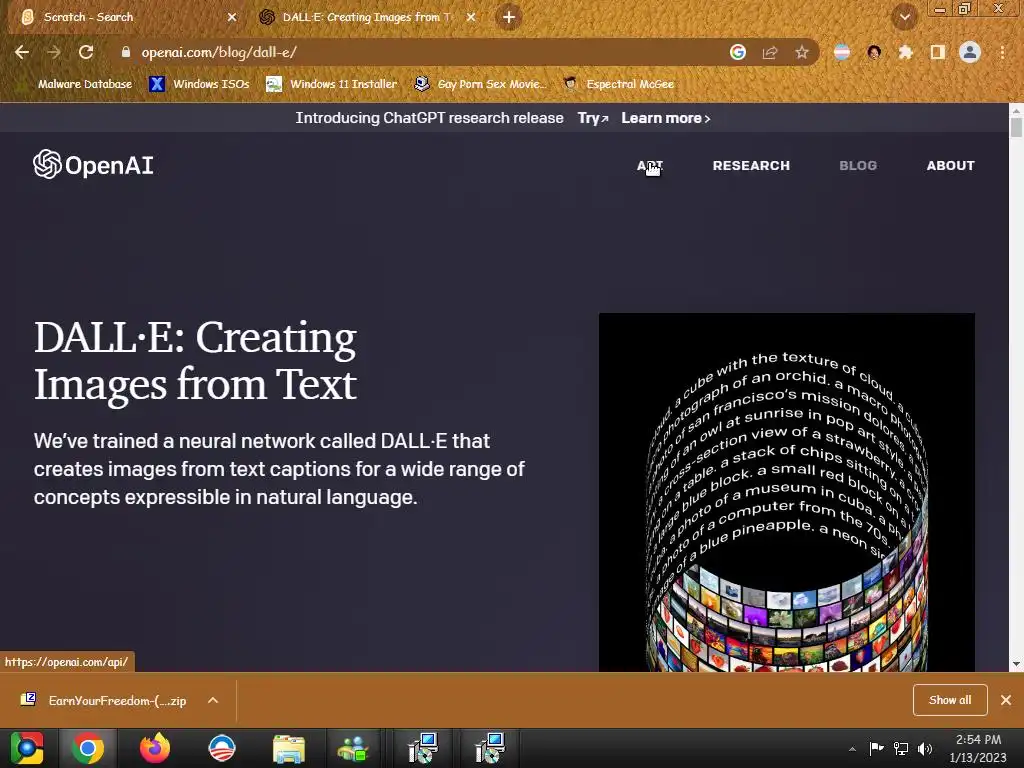Open File Explorer from taskbar

coord(289,748)
